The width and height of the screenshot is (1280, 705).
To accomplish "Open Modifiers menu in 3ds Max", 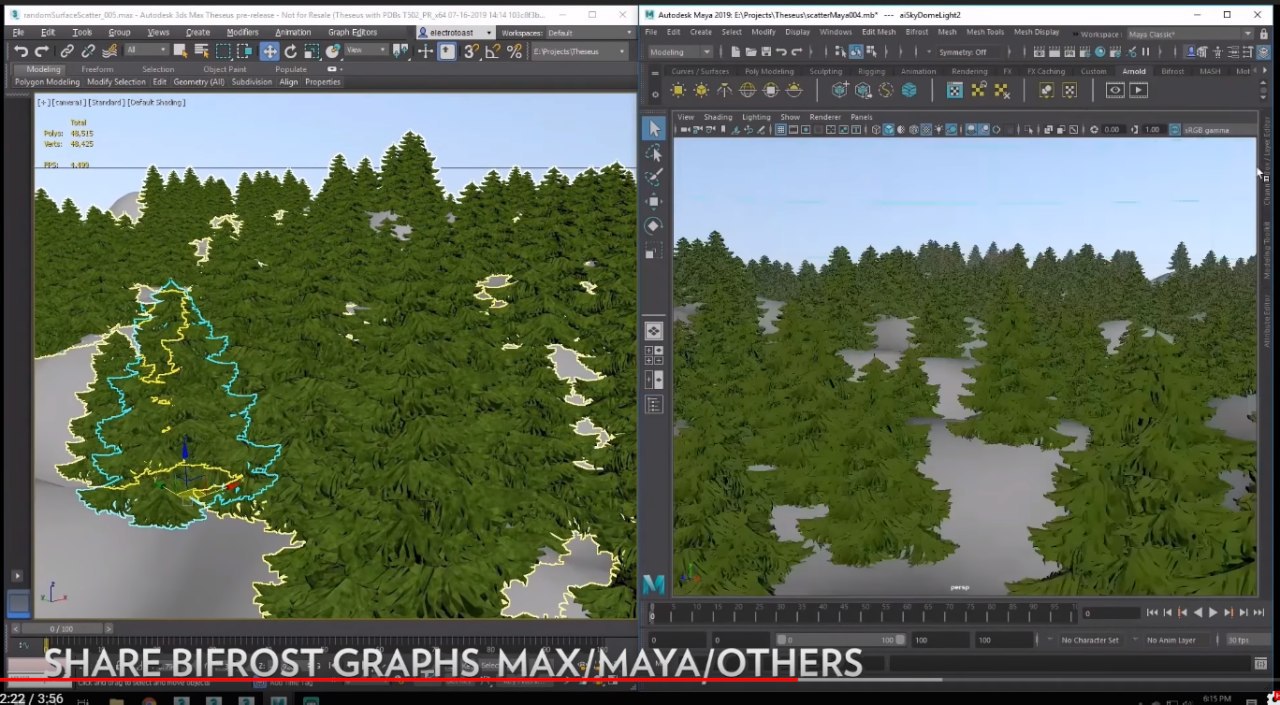I will (242, 33).
